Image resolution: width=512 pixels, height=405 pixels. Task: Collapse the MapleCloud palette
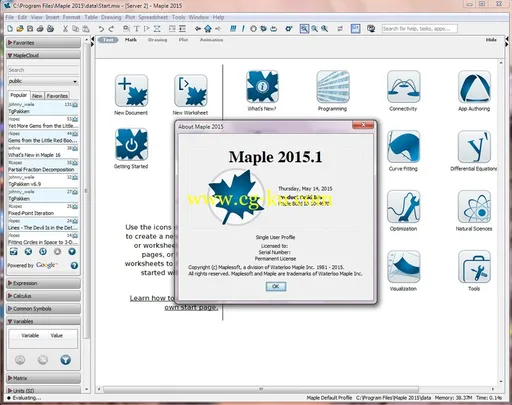[43, 55]
